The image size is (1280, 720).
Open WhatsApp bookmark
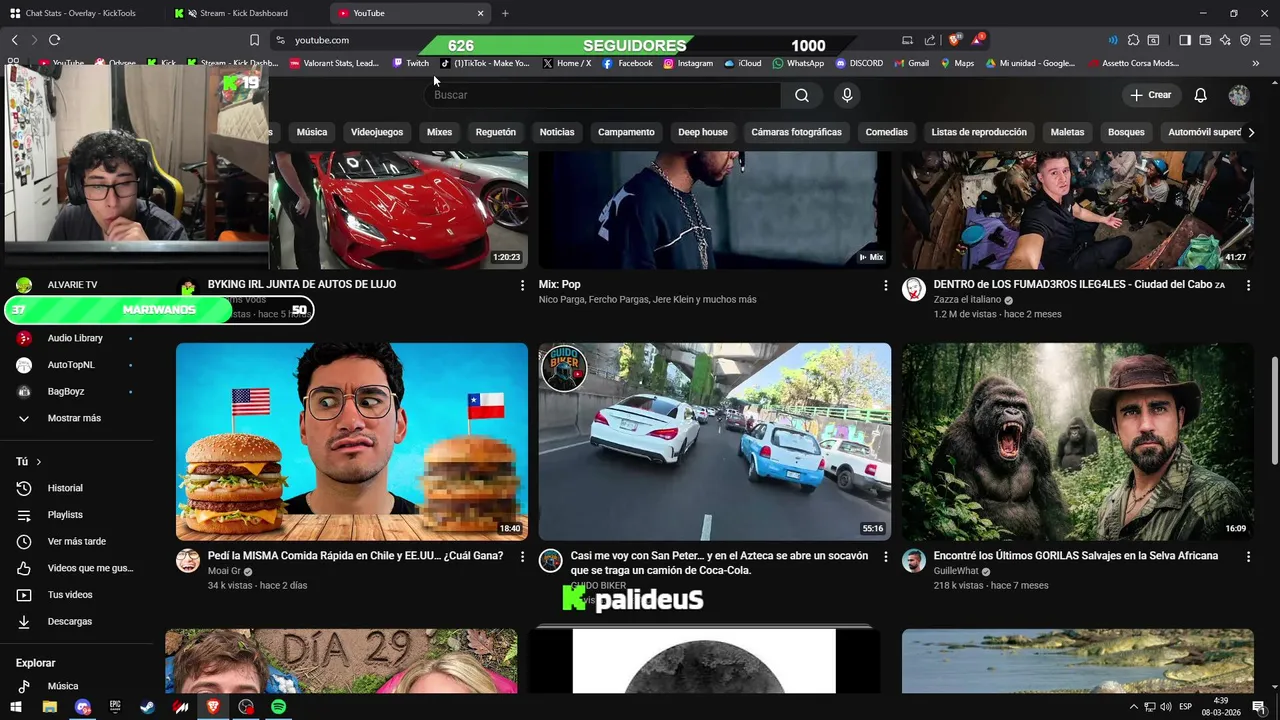(798, 63)
